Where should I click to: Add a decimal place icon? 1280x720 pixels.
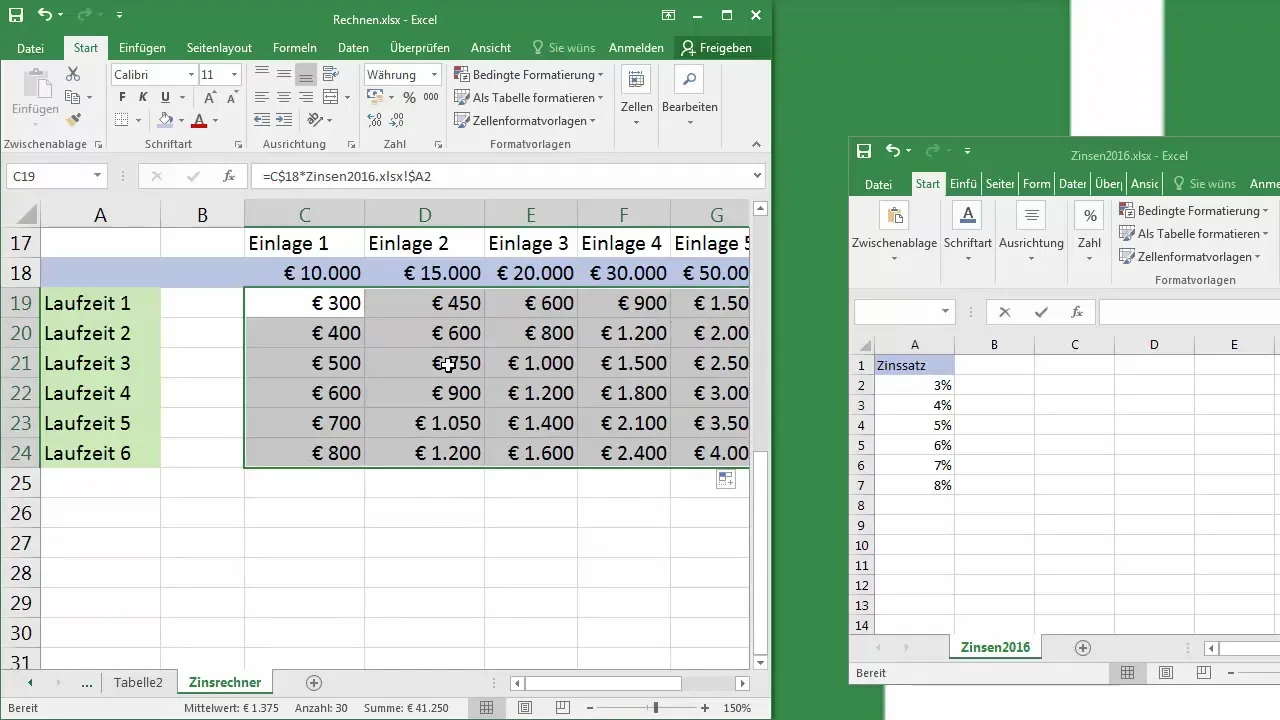click(375, 120)
